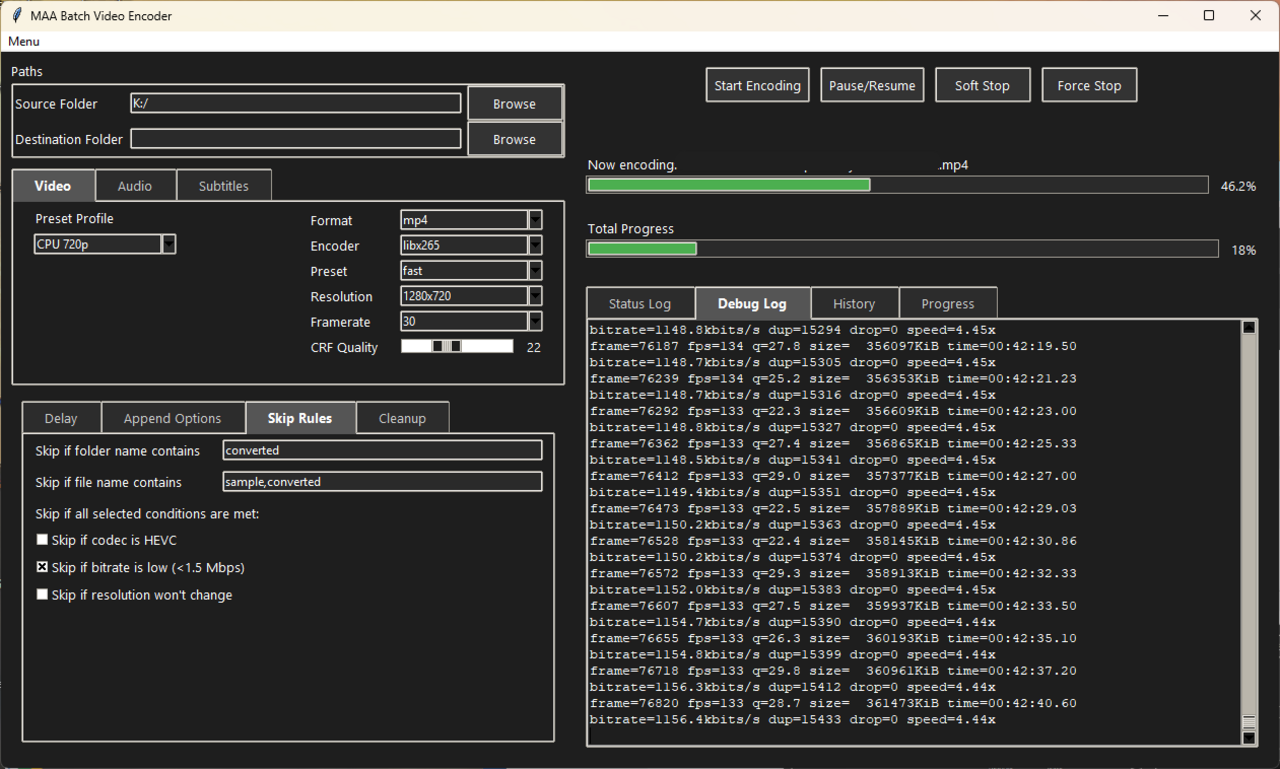Click the current file progress bar
1280x769 pixels.
click(x=897, y=185)
